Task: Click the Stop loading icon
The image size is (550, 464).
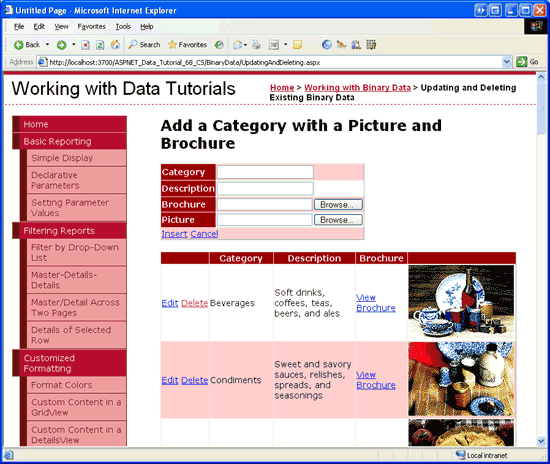Action: click(x=85, y=45)
